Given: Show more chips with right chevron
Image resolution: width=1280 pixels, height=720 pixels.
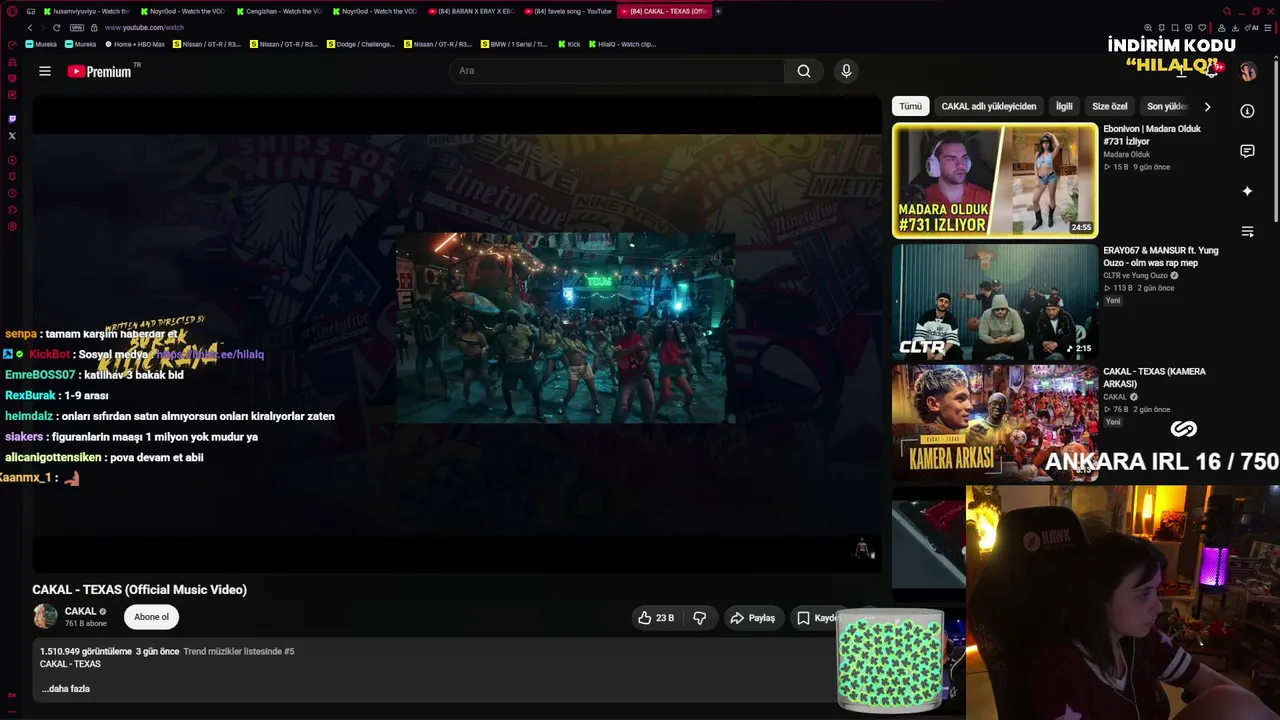Looking at the screenshot, I should point(1207,106).
